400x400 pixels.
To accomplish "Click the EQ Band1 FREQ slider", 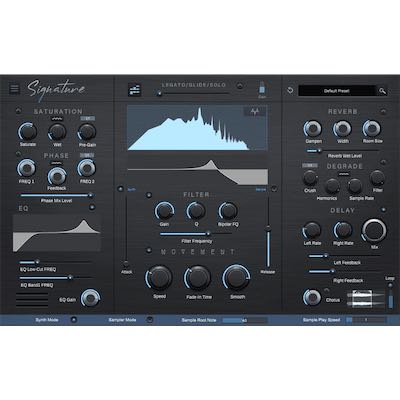I will pos(56,277).
